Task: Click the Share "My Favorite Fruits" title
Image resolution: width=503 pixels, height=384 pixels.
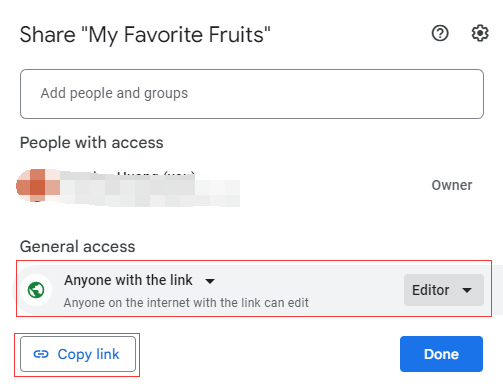Action: coord(145,35)
